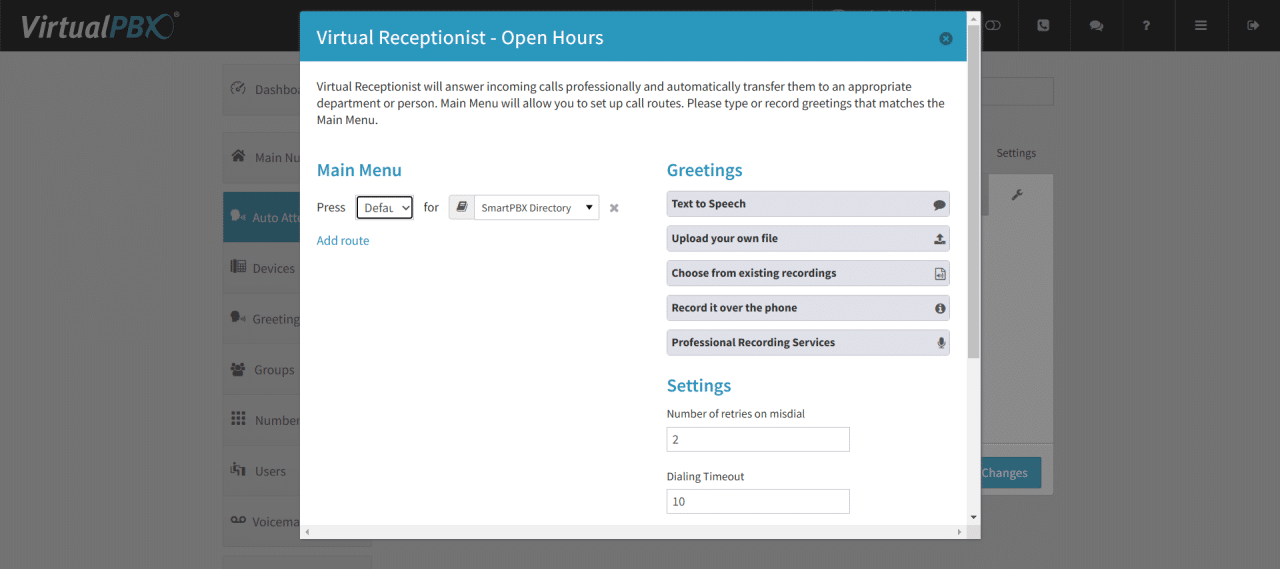Open help via the question mark icon

[1147, 25]
